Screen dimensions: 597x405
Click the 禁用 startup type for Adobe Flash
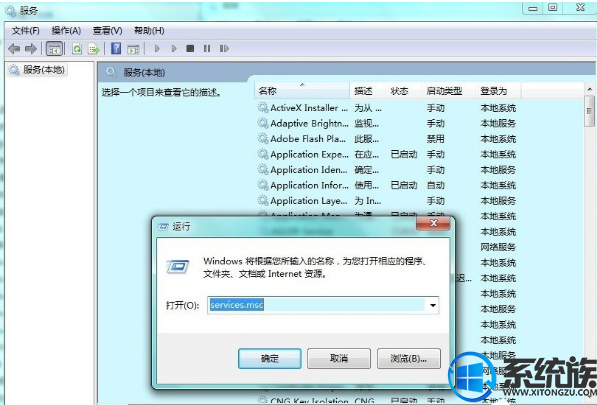[x=436, y=139]
